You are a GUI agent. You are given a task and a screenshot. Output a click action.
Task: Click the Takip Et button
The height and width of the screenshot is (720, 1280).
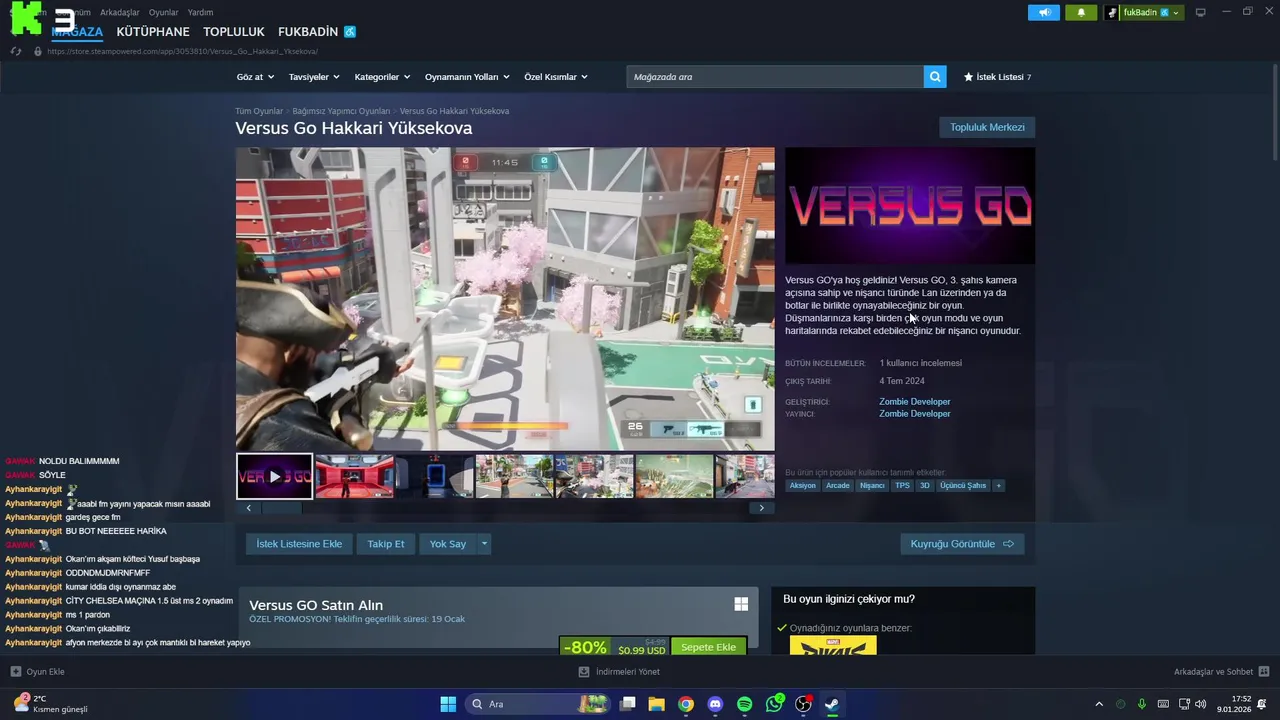(386, 544)
